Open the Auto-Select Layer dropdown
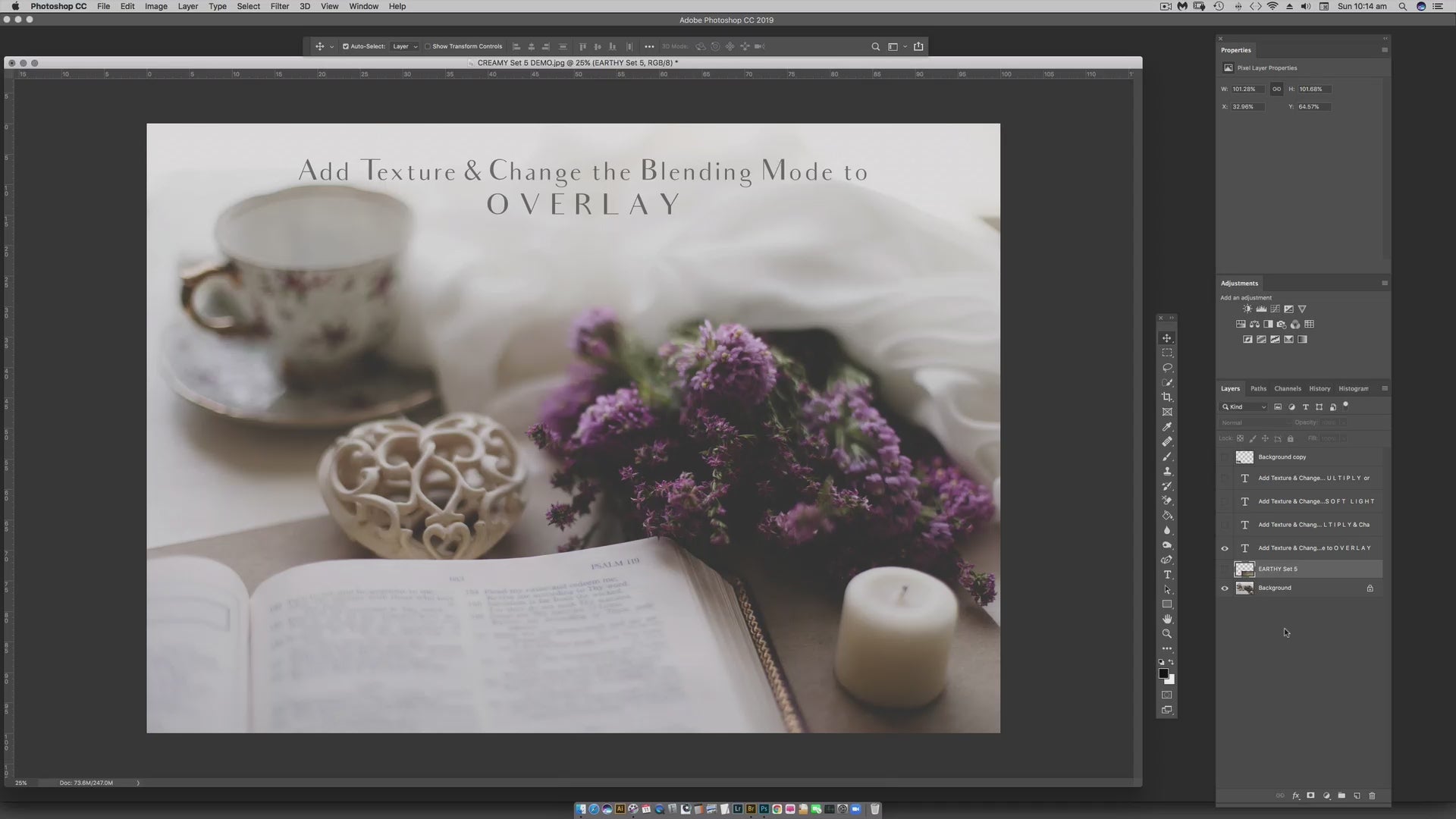The image size is (1456, 819). coord(404,46)
